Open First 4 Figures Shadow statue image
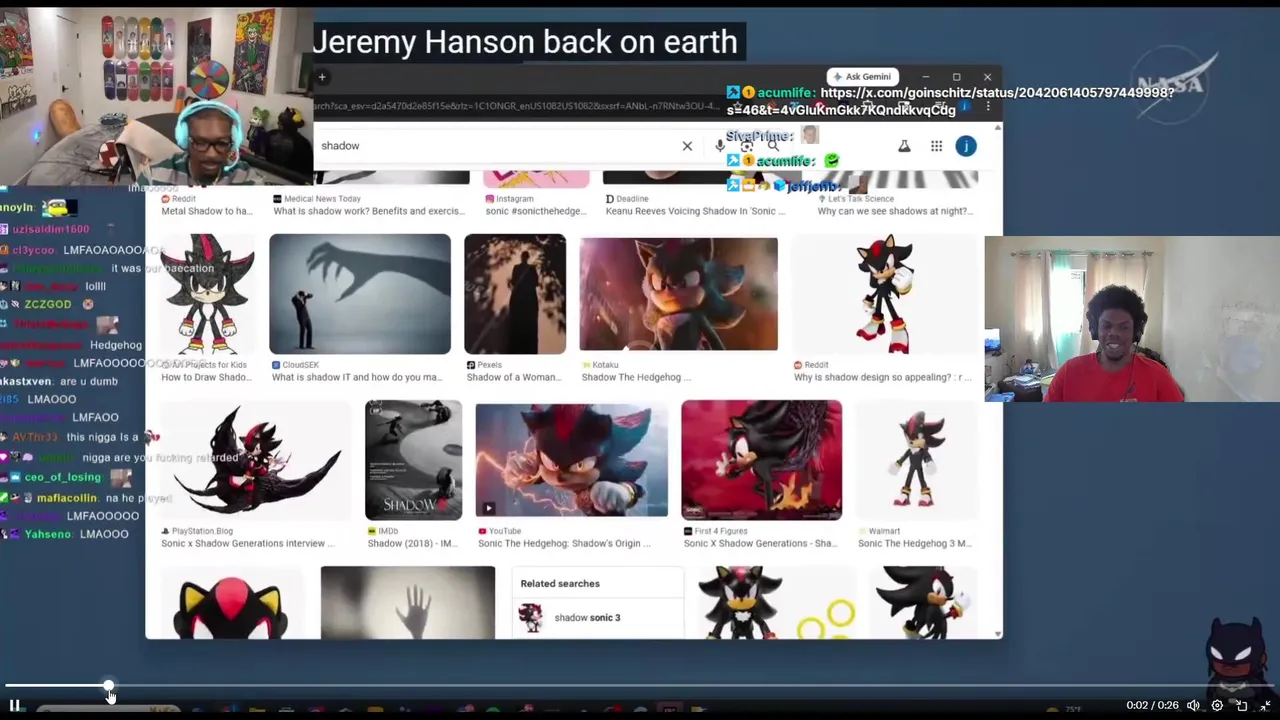Screen dimensions: 1280x720 point(761,460)
